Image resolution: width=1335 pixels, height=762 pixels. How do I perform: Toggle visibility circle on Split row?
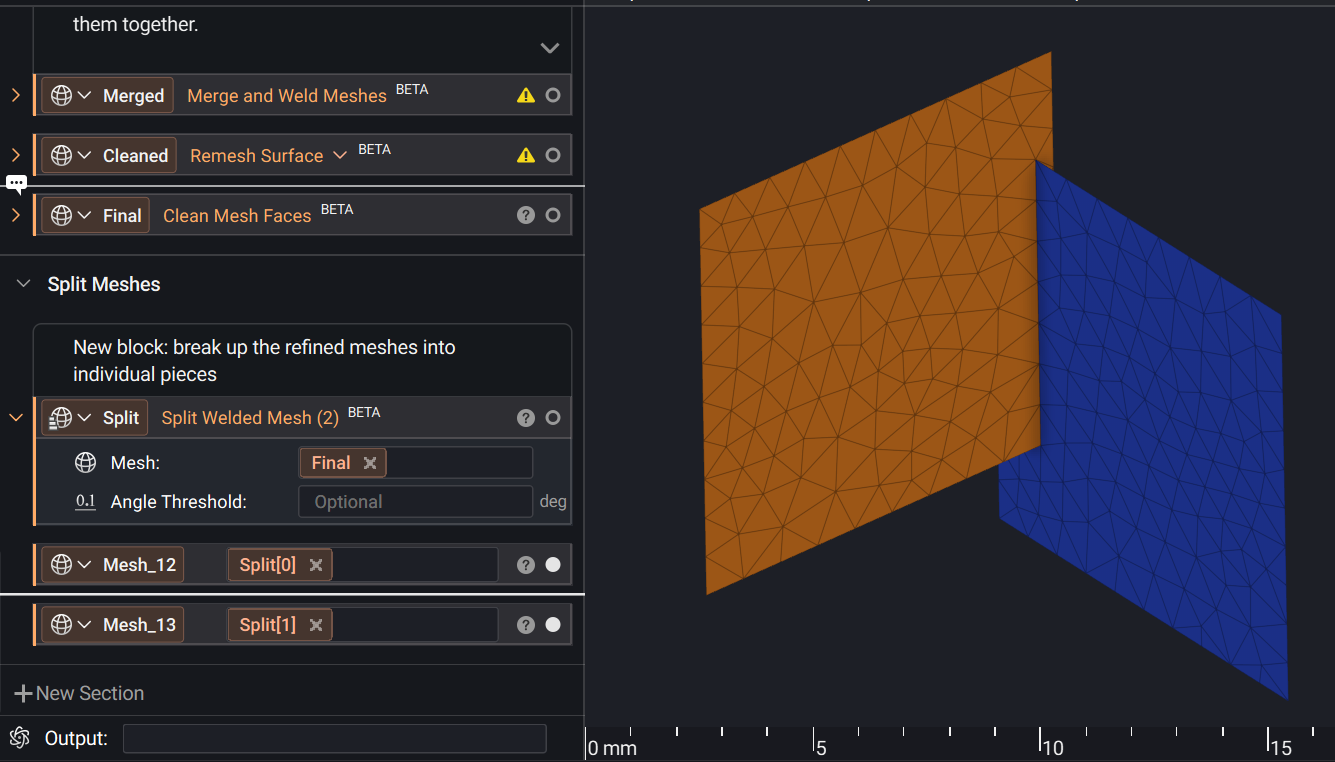tap(553, 418)
